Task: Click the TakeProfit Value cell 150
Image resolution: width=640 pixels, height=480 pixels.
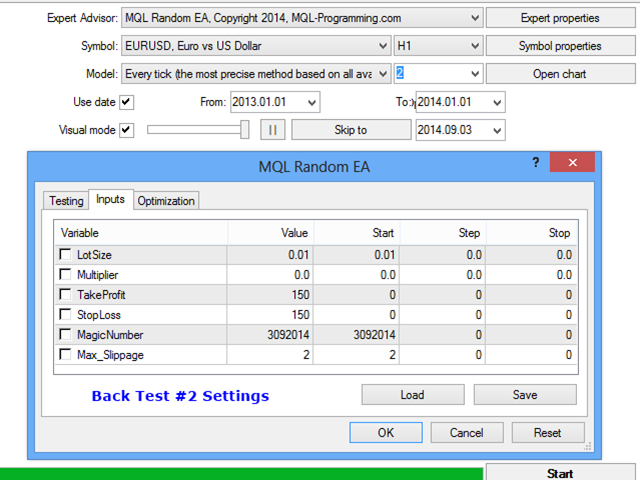Action: click(270, 295)
